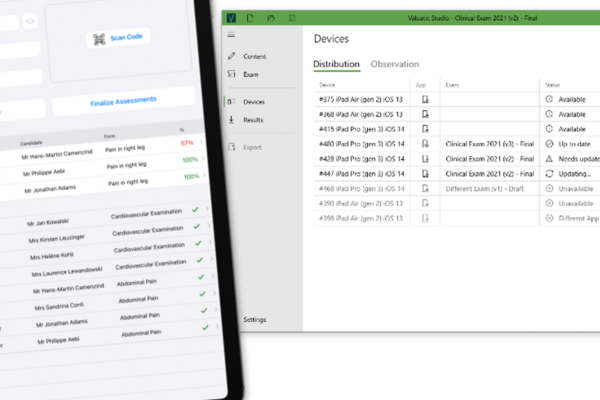Click the Up to date status check icon
This screenshot has height=400, width=600.
coord(549,144)
